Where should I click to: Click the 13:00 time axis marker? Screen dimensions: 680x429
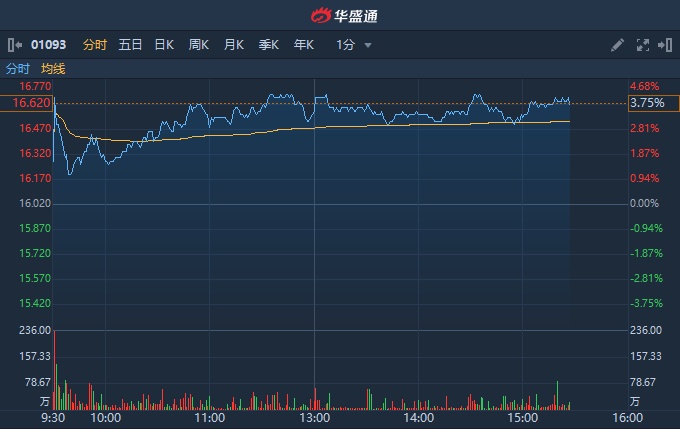coord(314,417)
